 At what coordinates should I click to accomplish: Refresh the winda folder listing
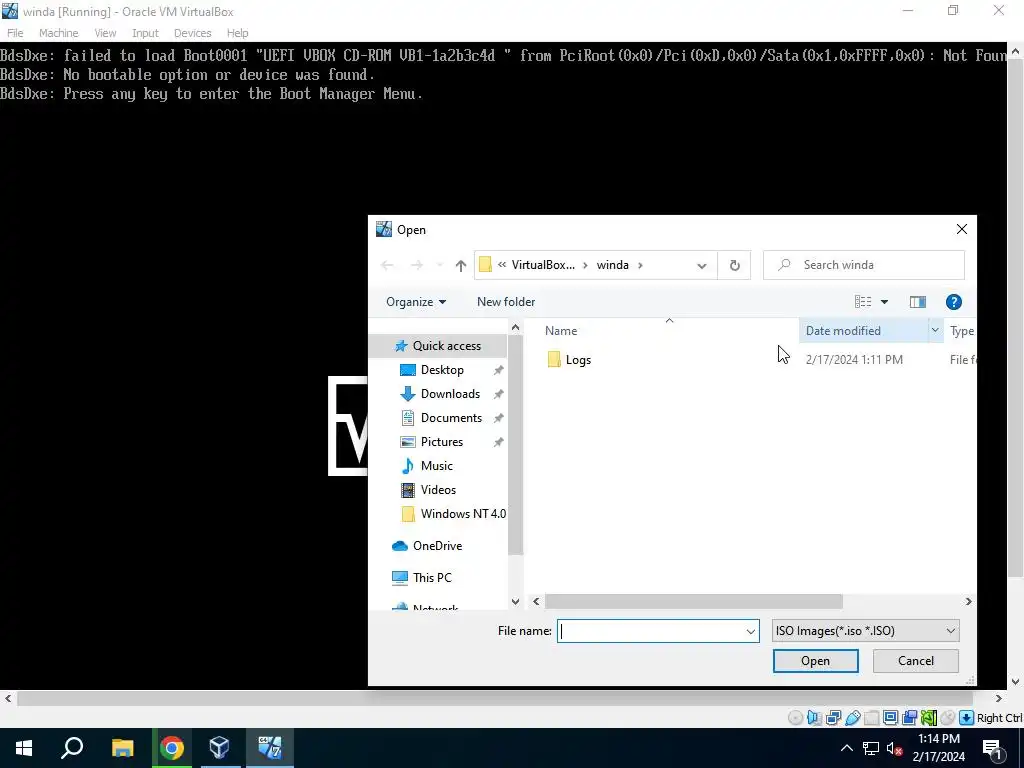point(735,265)
